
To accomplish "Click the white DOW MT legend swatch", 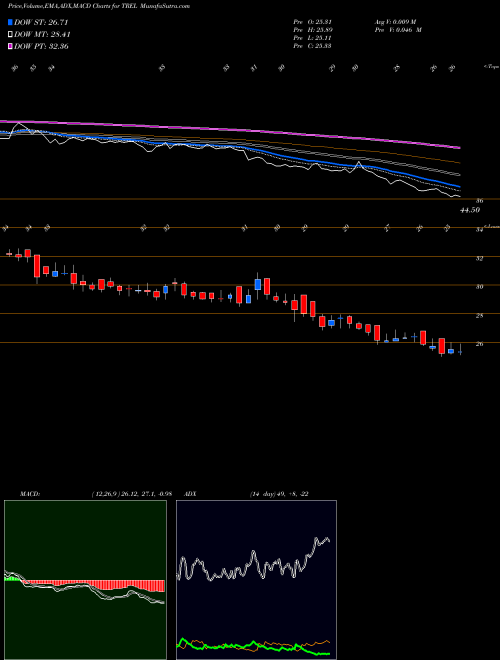I will tap(10, 34).
